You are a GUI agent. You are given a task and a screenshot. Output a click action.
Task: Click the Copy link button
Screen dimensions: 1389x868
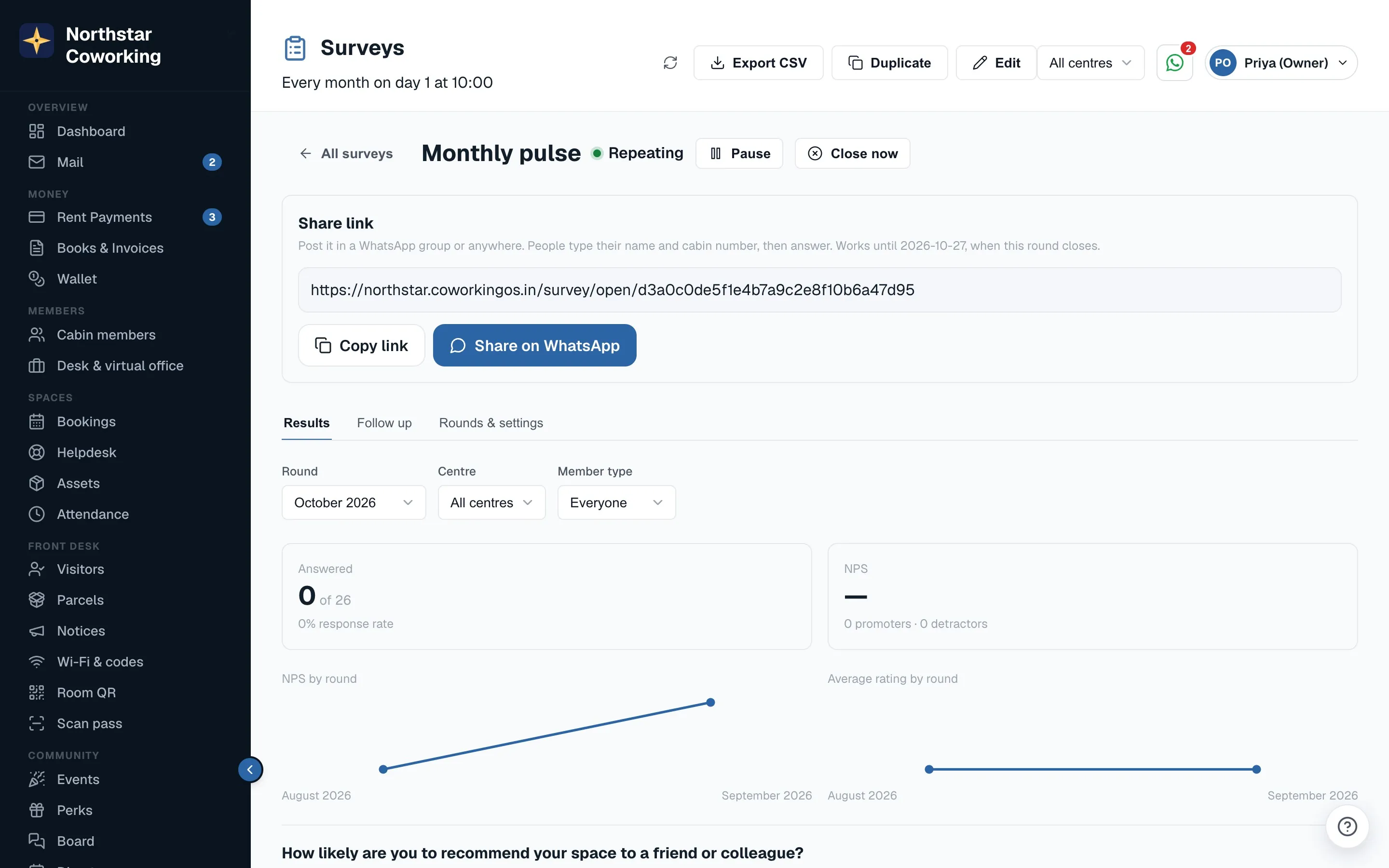pyautogui.click(x=361, y=345)
